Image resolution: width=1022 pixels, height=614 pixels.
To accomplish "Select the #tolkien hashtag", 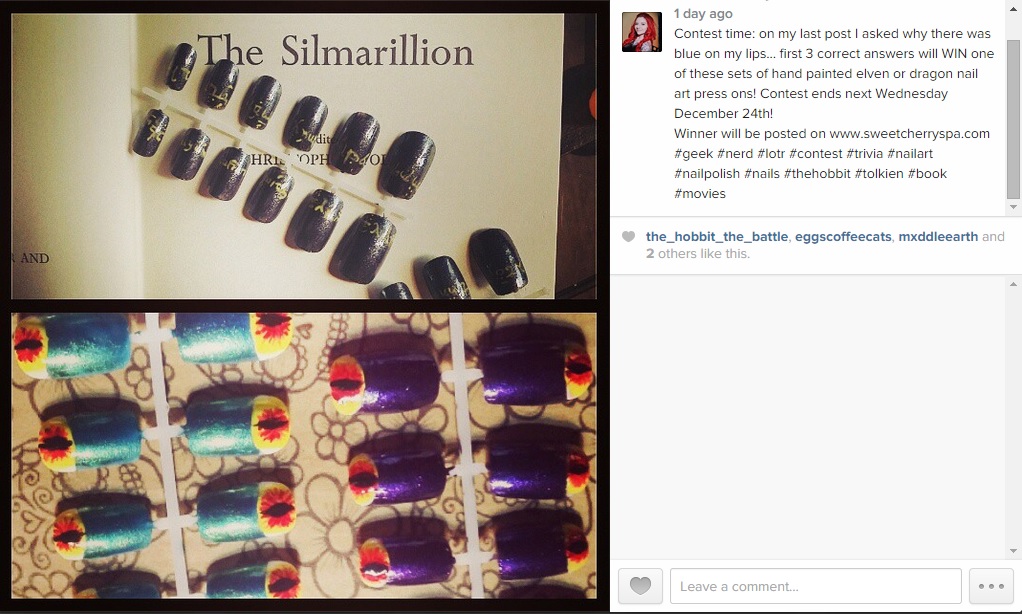I will click(879, 174).
